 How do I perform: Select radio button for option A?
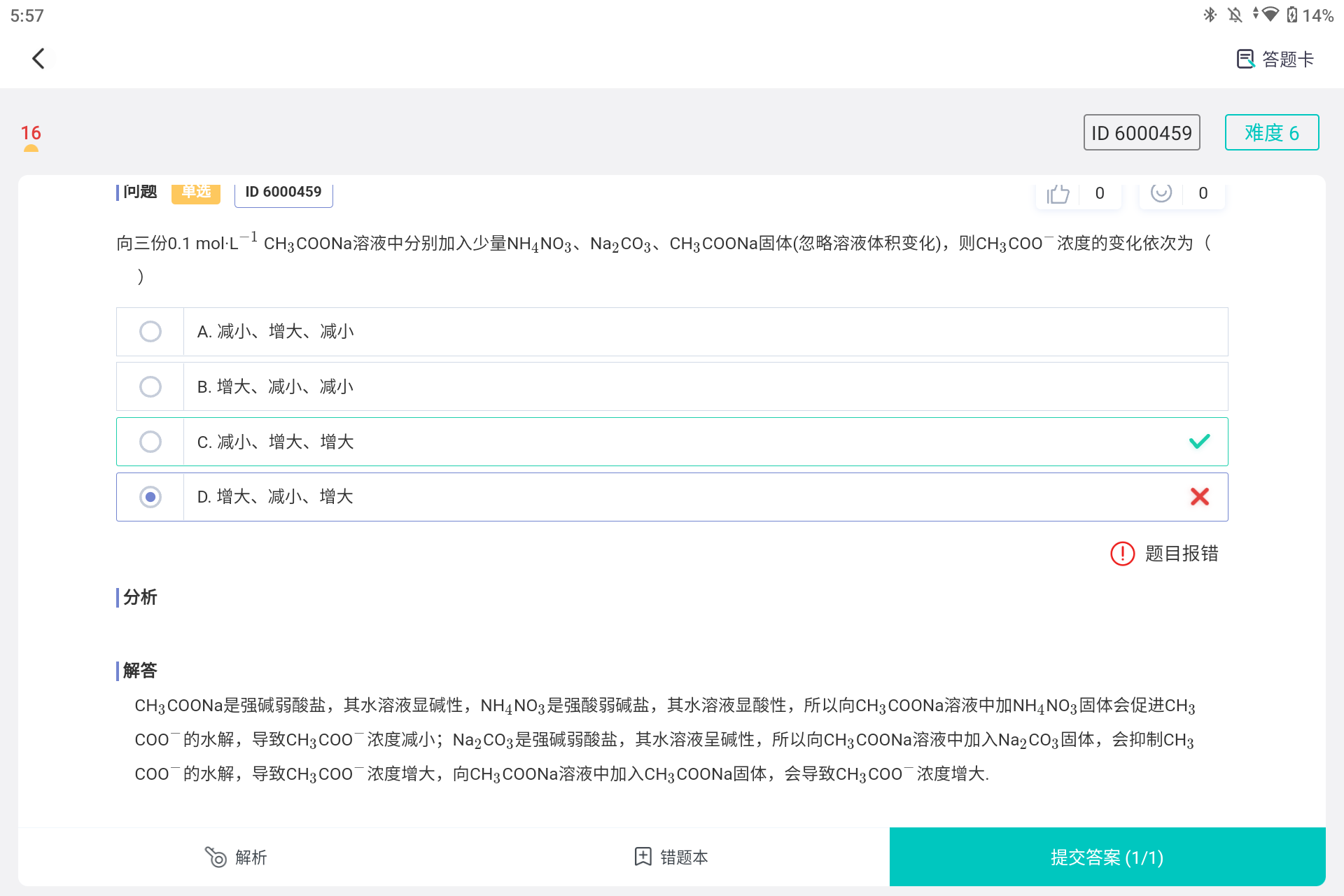click(150, 331)
